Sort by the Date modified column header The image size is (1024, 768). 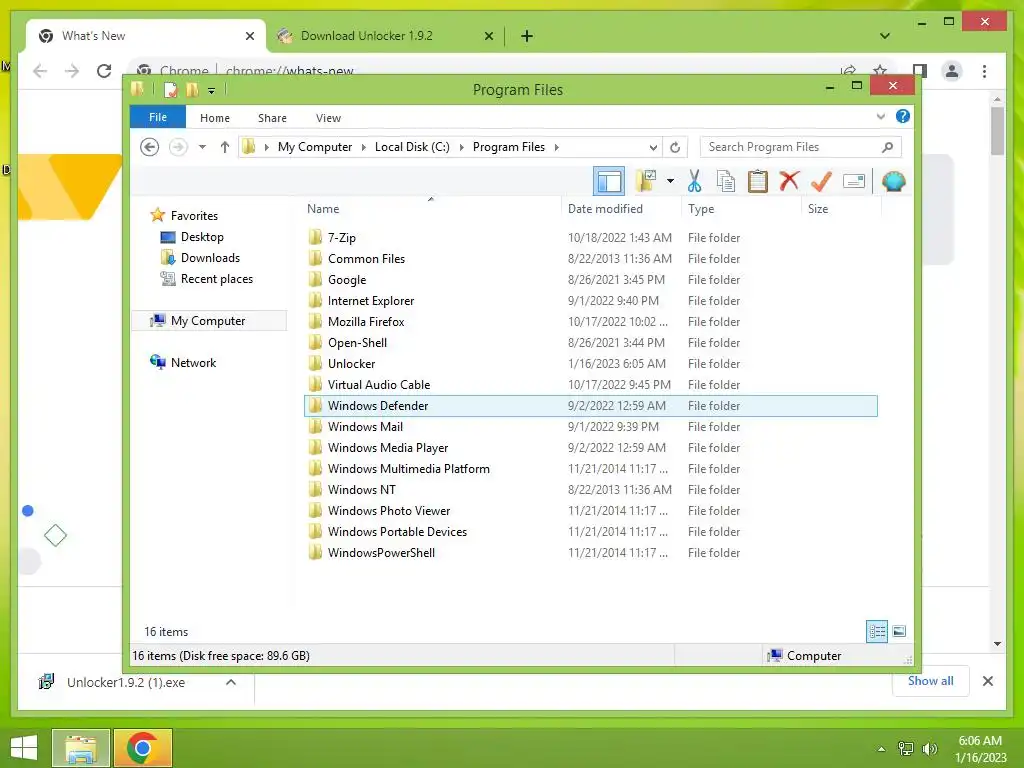point(605,208)
